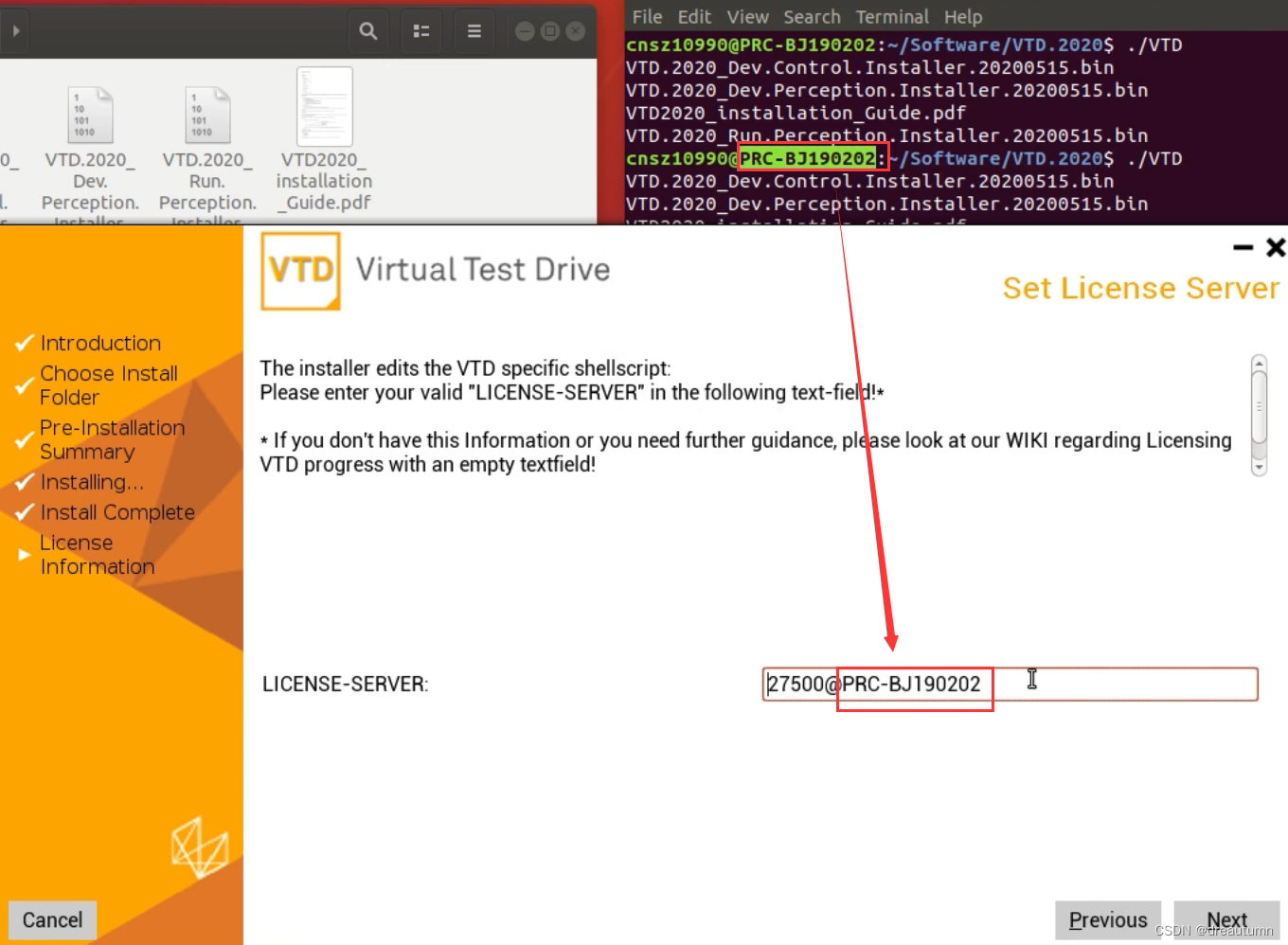1288x945 pixels.
Task: Click the Introduction step in sidebar
Action: coord(100,343)
